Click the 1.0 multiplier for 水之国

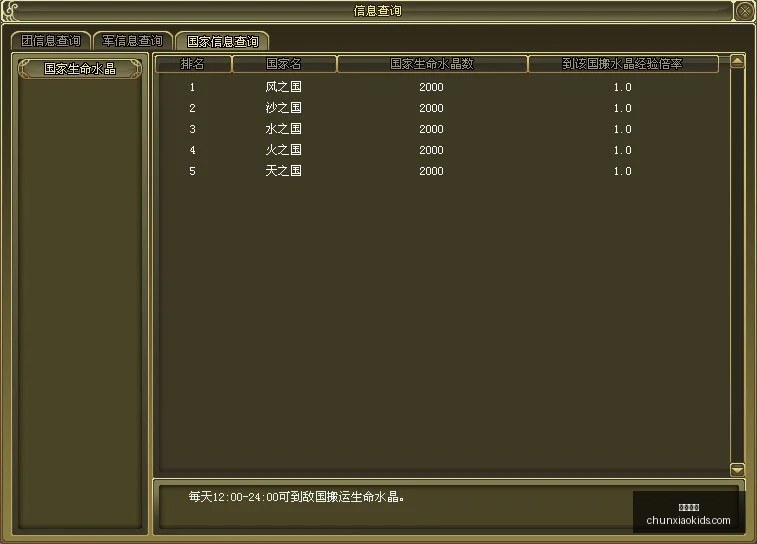pyautogui.click(x=622, y=129)
